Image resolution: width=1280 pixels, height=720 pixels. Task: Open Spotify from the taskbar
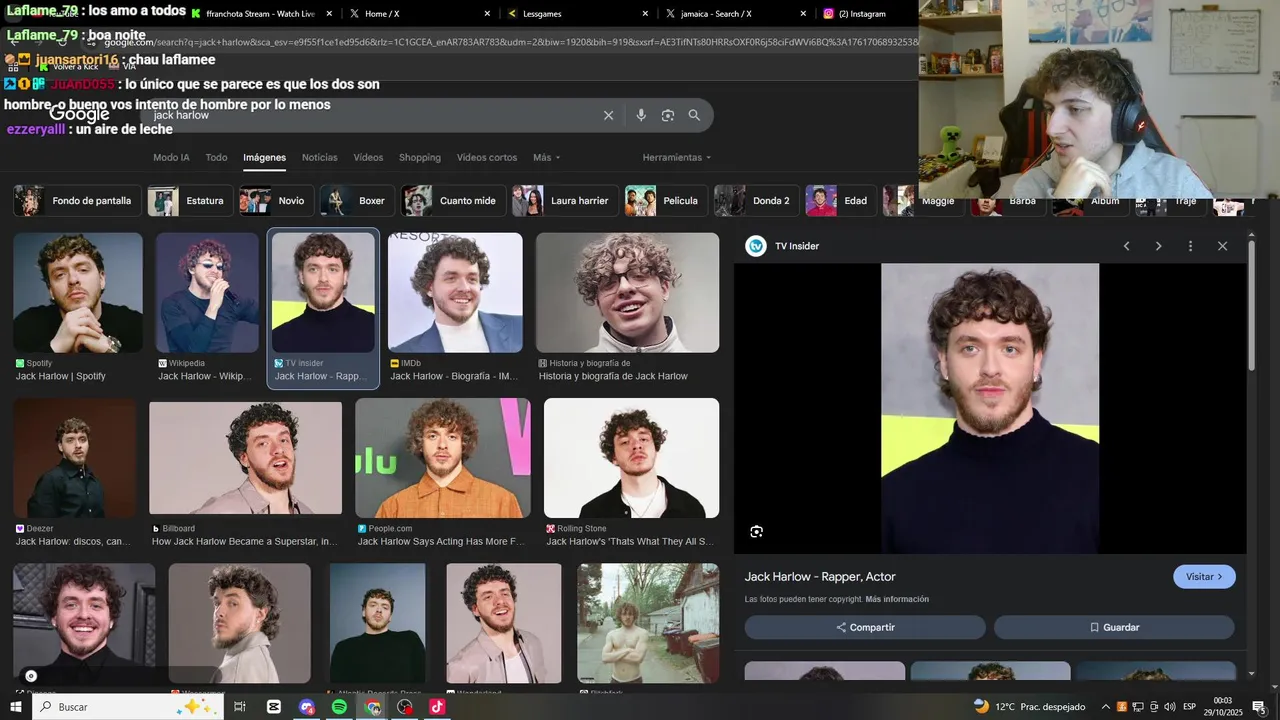[x=339, y=707]
